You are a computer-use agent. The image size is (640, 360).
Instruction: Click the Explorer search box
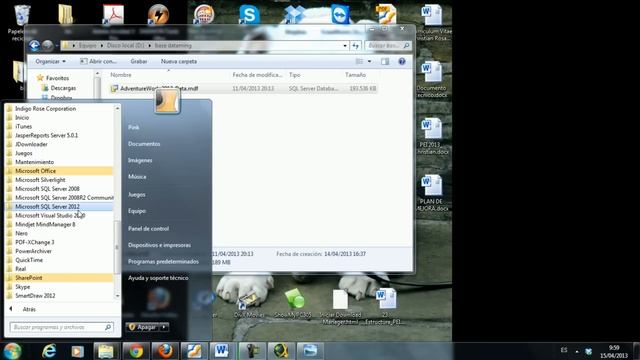coord(388,46)
